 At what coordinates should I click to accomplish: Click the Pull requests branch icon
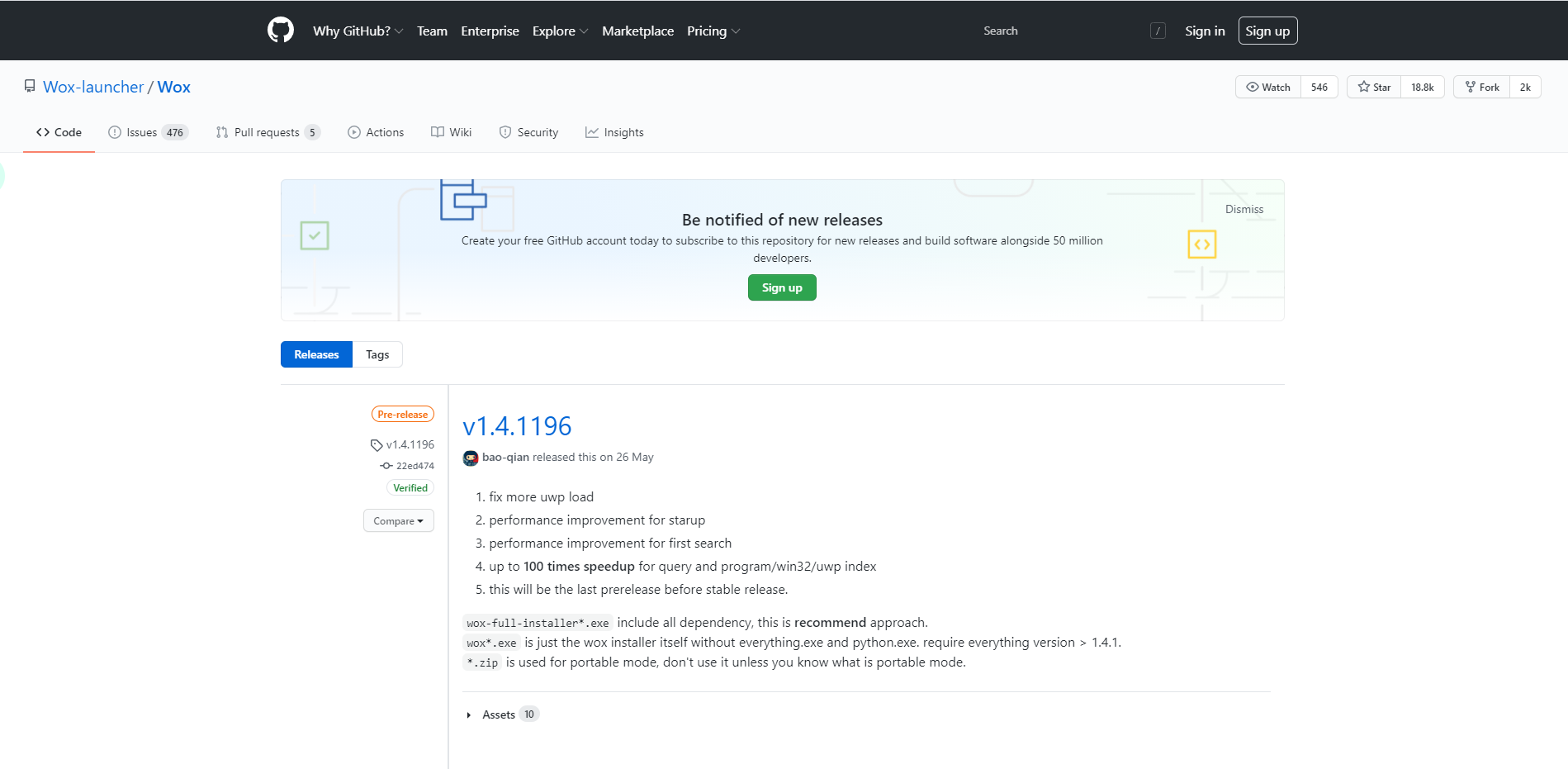(222, 132)
